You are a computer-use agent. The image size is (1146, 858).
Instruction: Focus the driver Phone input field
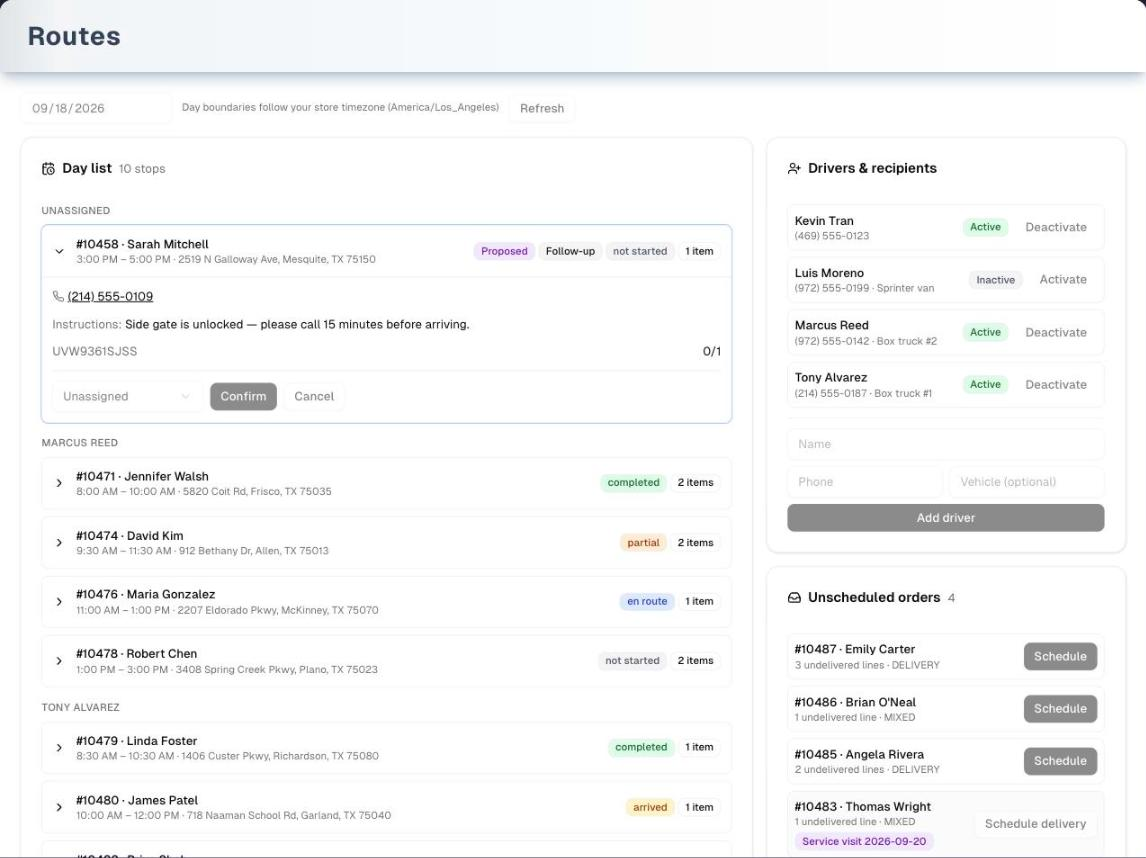coord(865,482)
